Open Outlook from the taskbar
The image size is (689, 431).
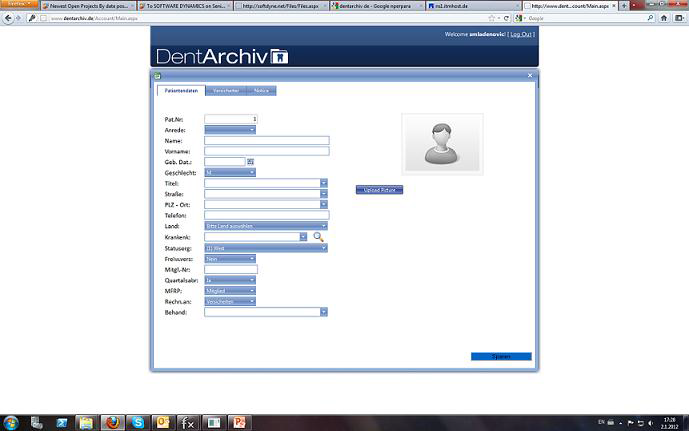coord(163,423)
